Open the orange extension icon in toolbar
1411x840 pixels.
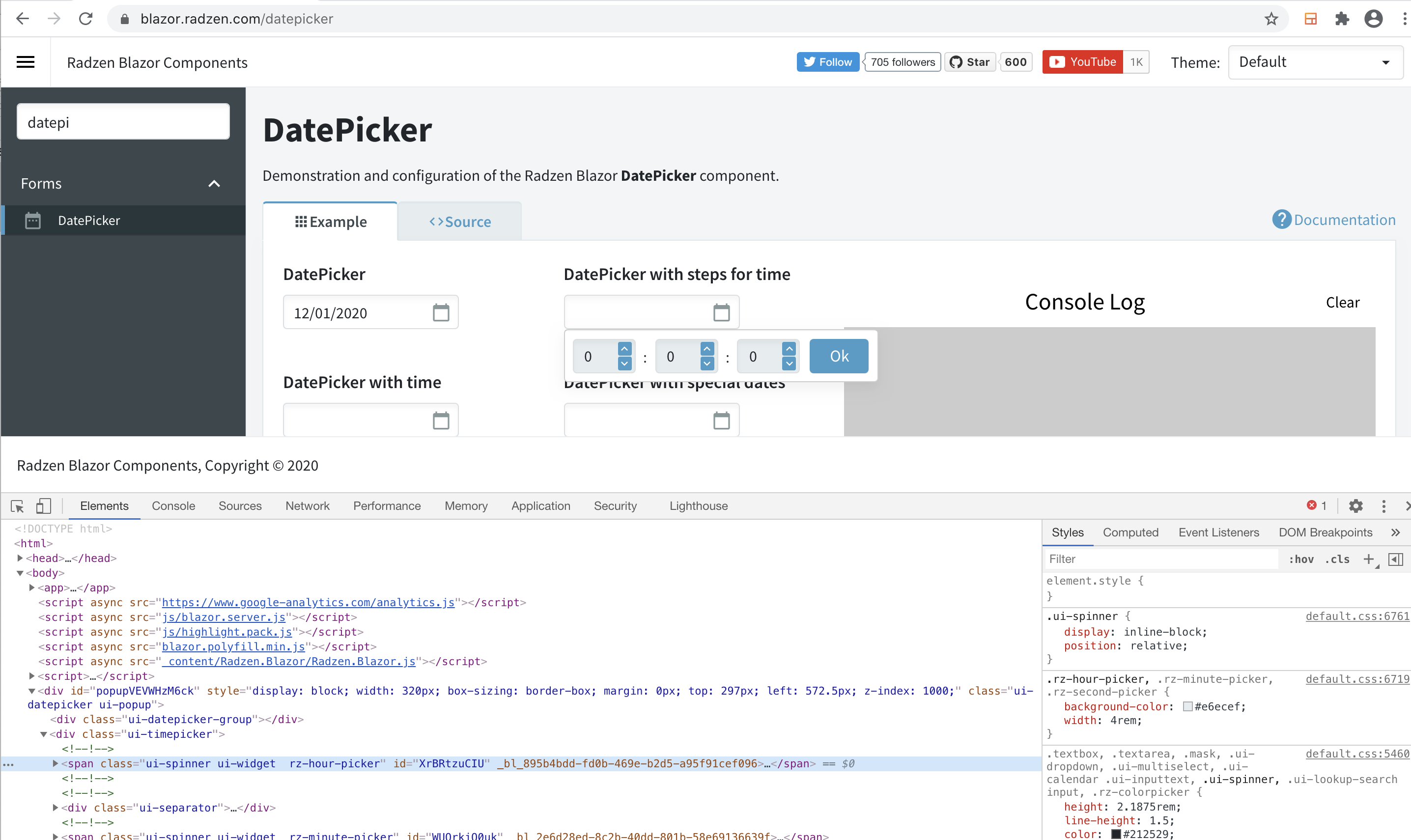click(x=1311, y=19)
